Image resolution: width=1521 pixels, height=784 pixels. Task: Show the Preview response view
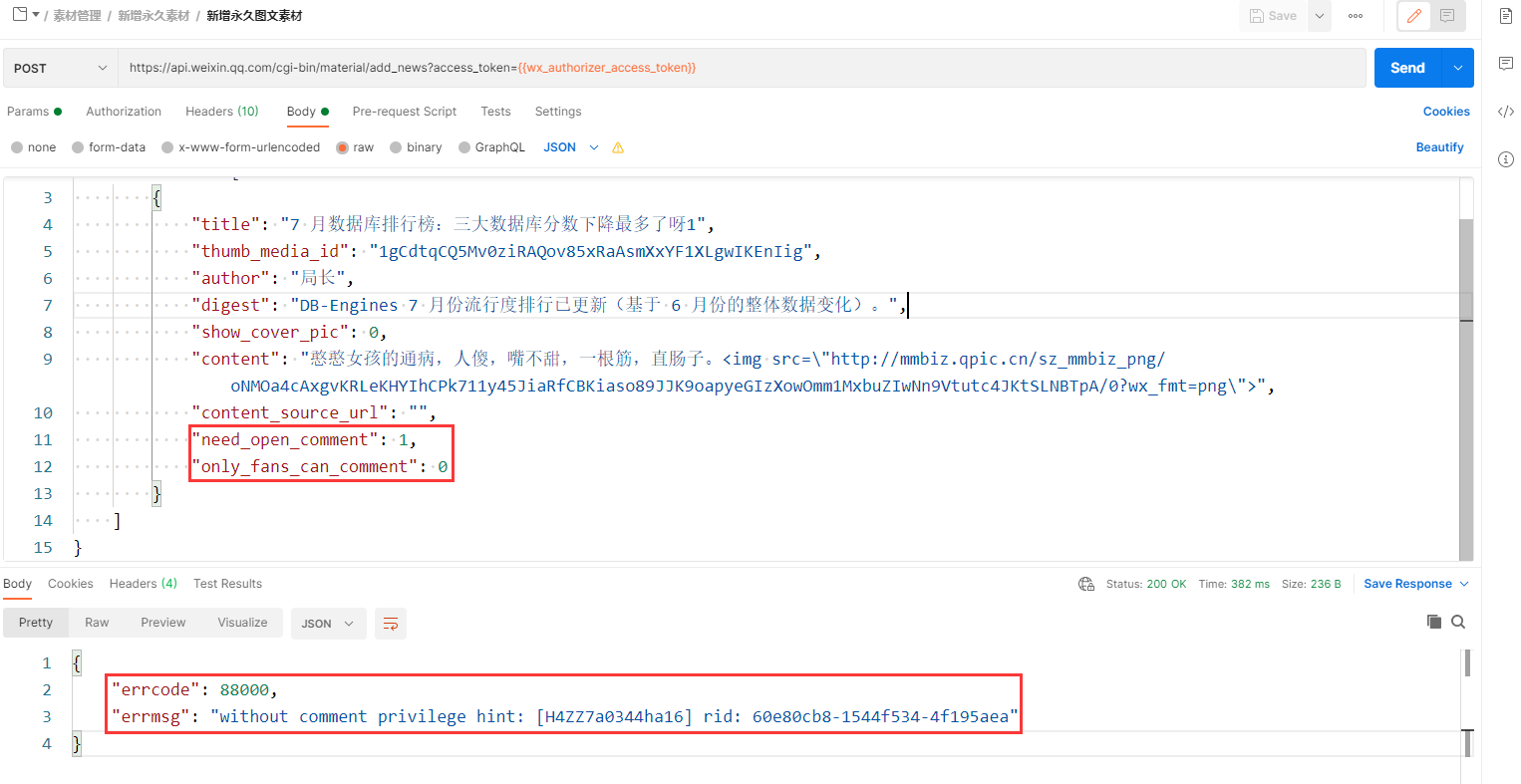(163, 623)
